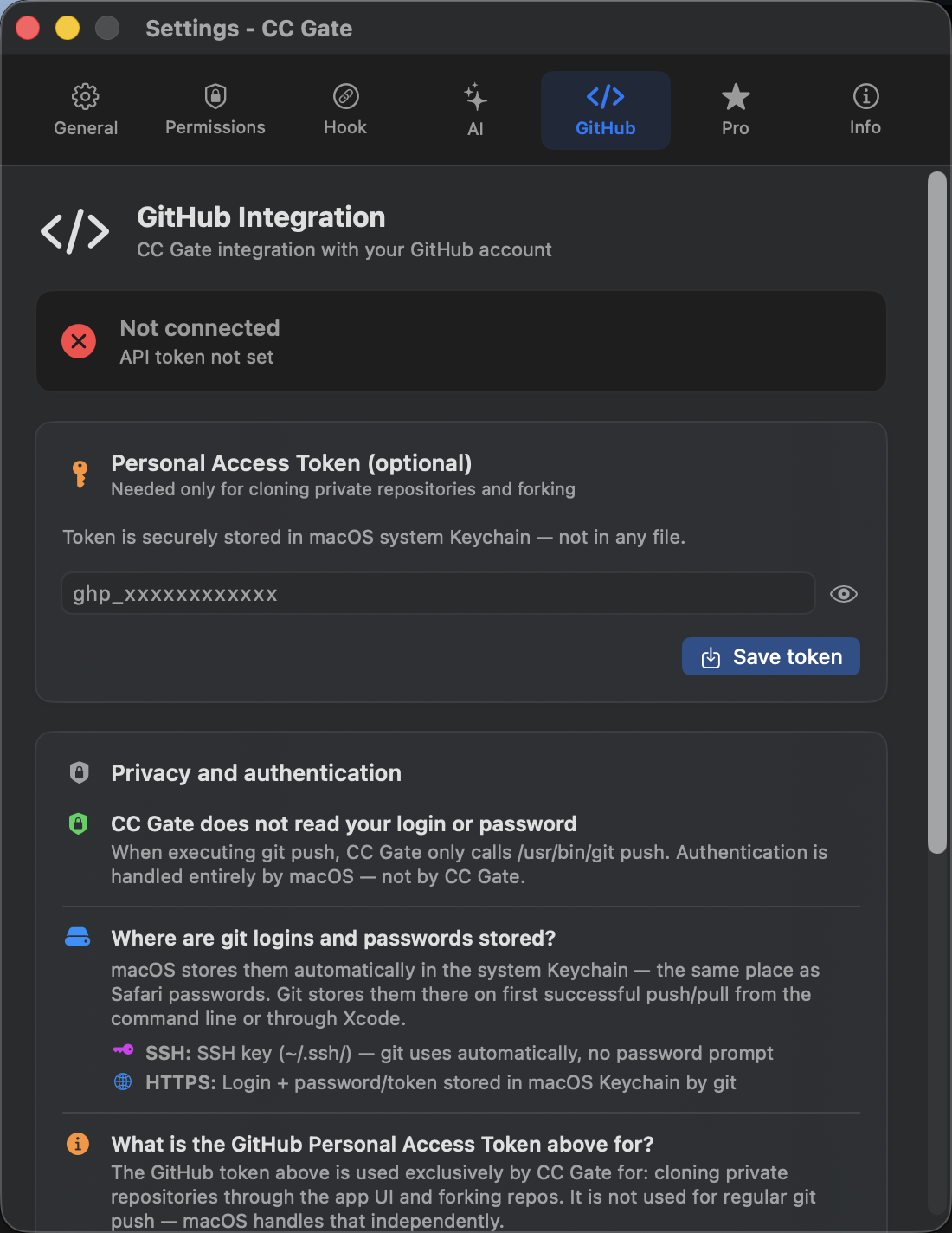Click the Save token button
Screen dimensions: 952x1233
point(770,656)
